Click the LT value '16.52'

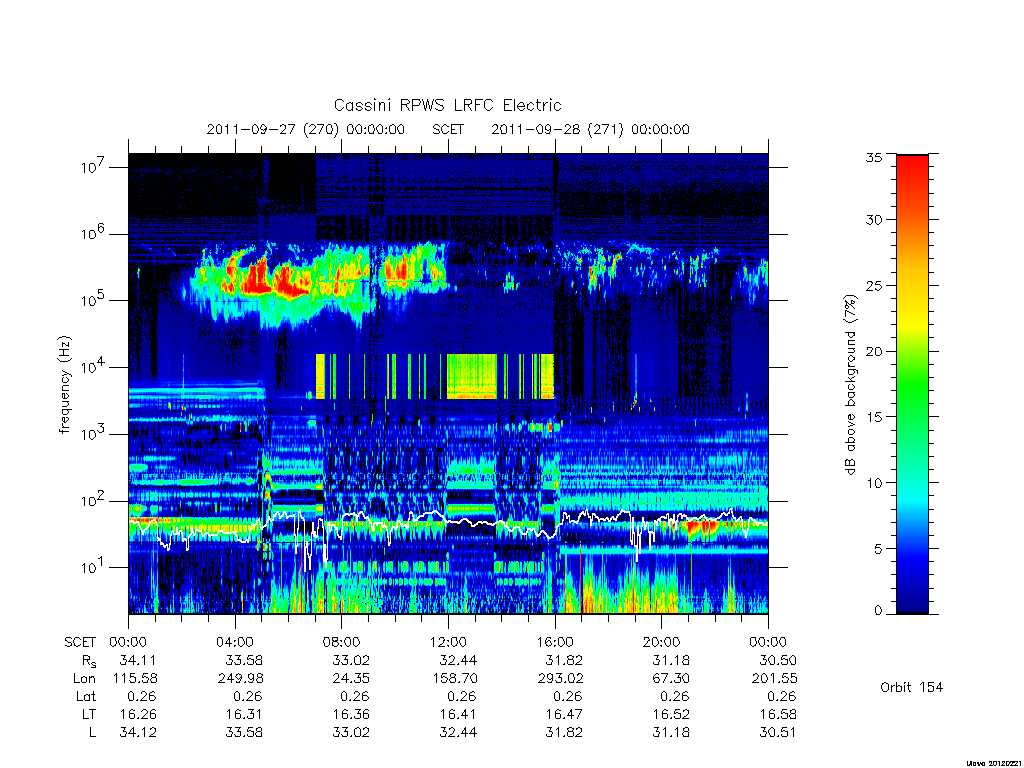[672, 714]
